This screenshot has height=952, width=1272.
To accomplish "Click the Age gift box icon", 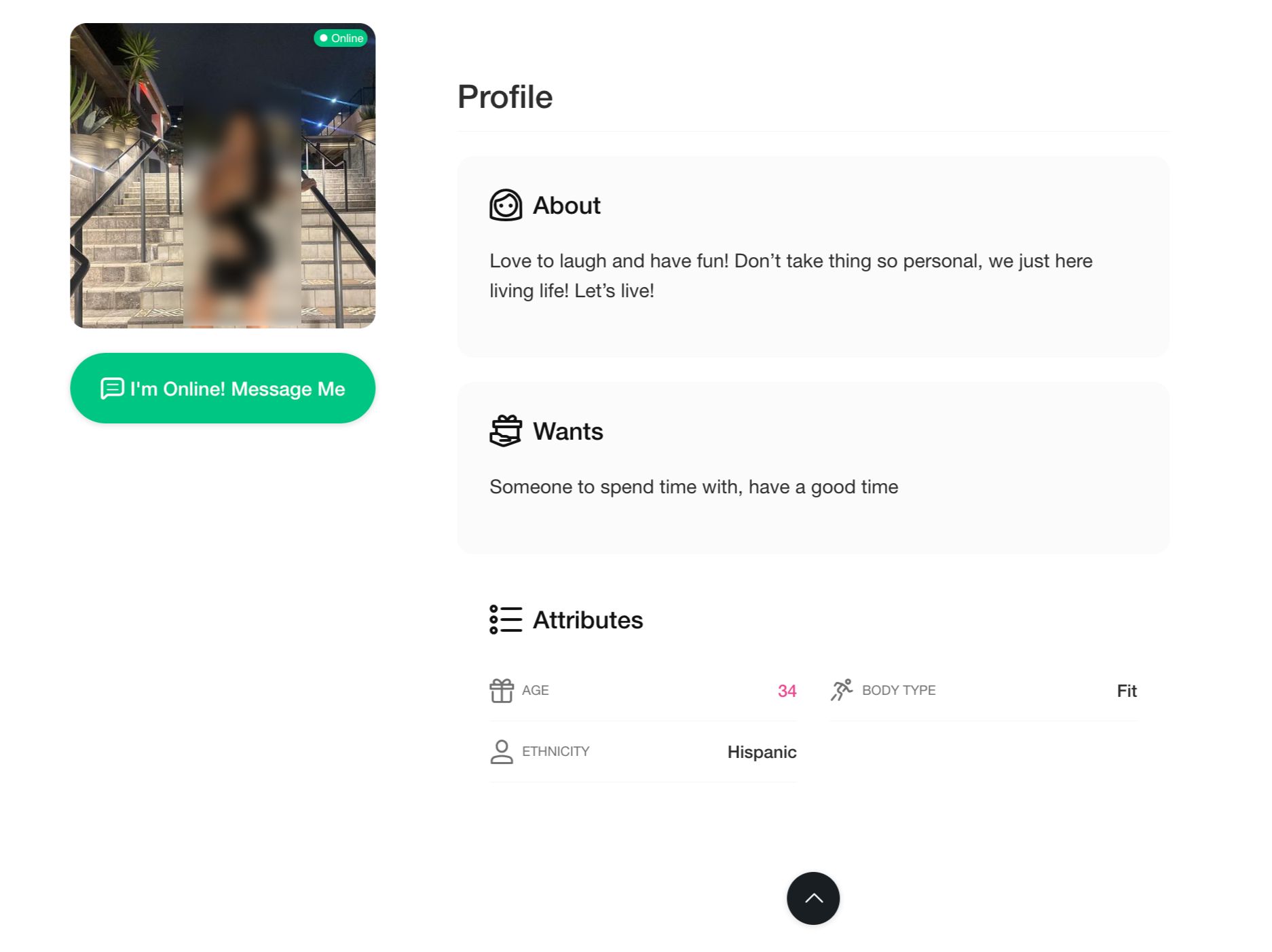I will click(502, 691).
